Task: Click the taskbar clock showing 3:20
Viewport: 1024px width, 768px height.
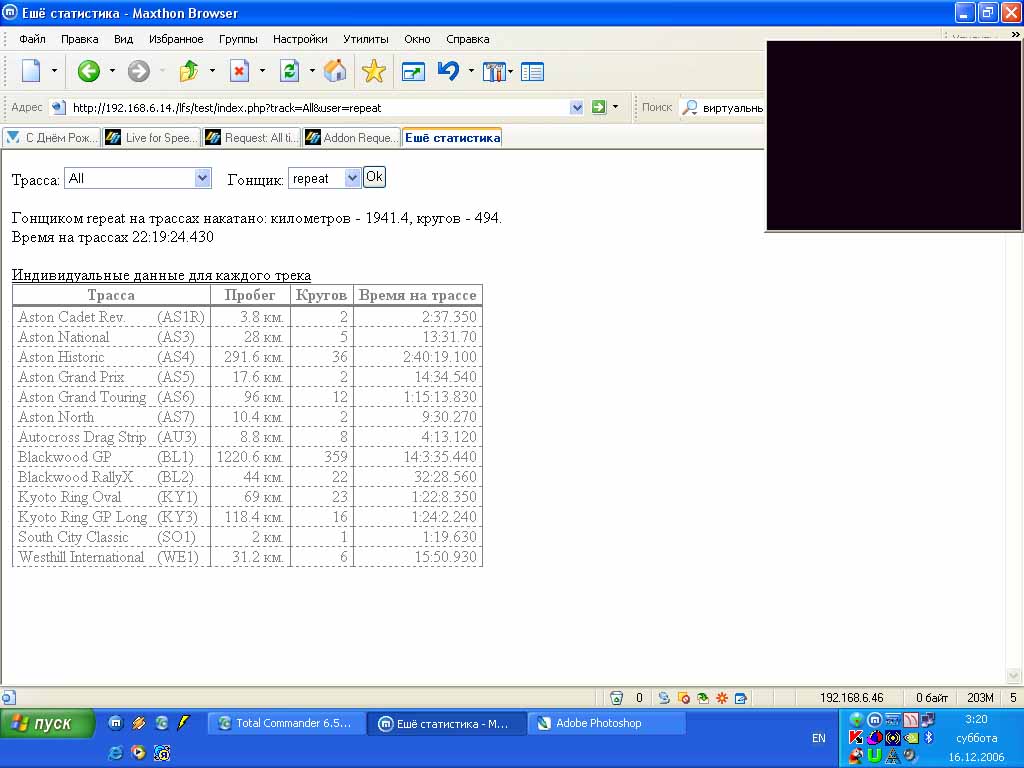Action: click(x=976, y=719)
